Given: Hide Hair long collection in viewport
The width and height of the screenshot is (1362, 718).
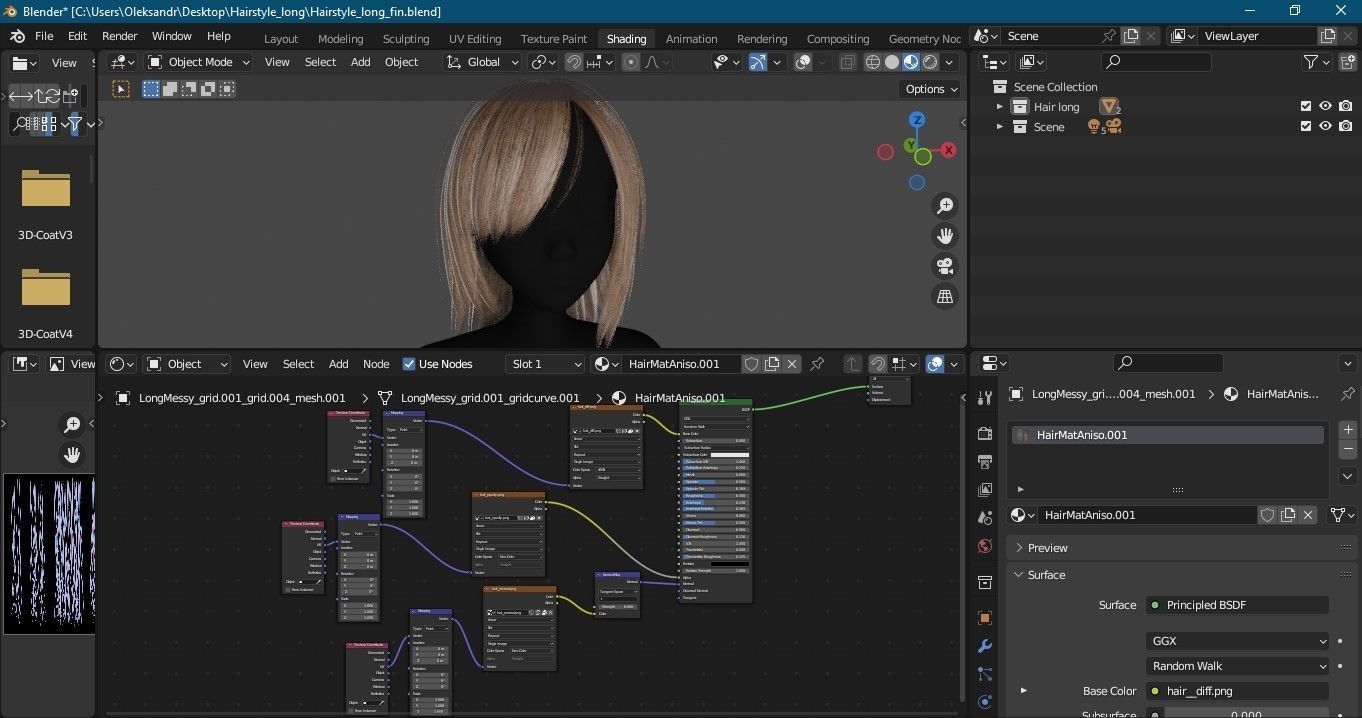Looking at the screenshot, I should (x=1325, y=107).
